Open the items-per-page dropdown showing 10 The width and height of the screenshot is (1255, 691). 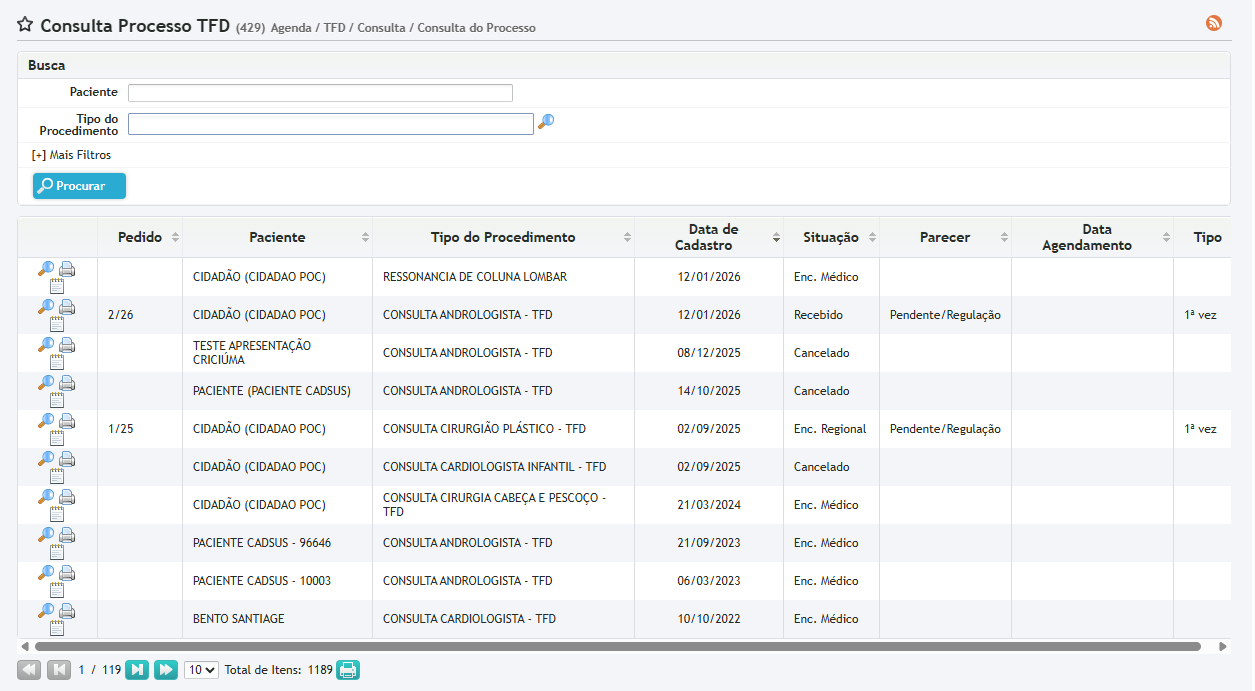click(201, 670)
